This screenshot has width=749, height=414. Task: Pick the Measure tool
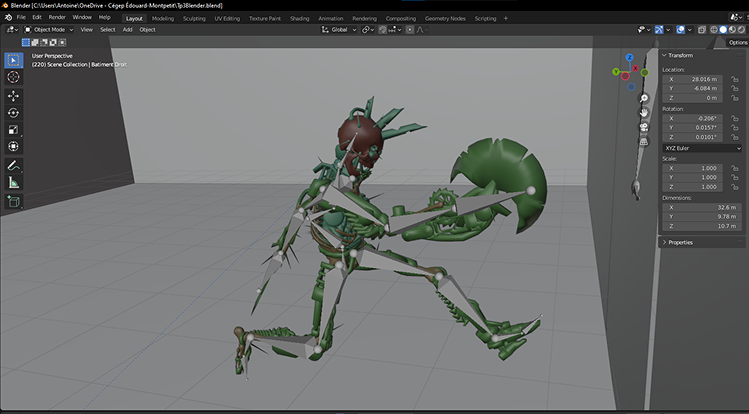coord(13,182)
